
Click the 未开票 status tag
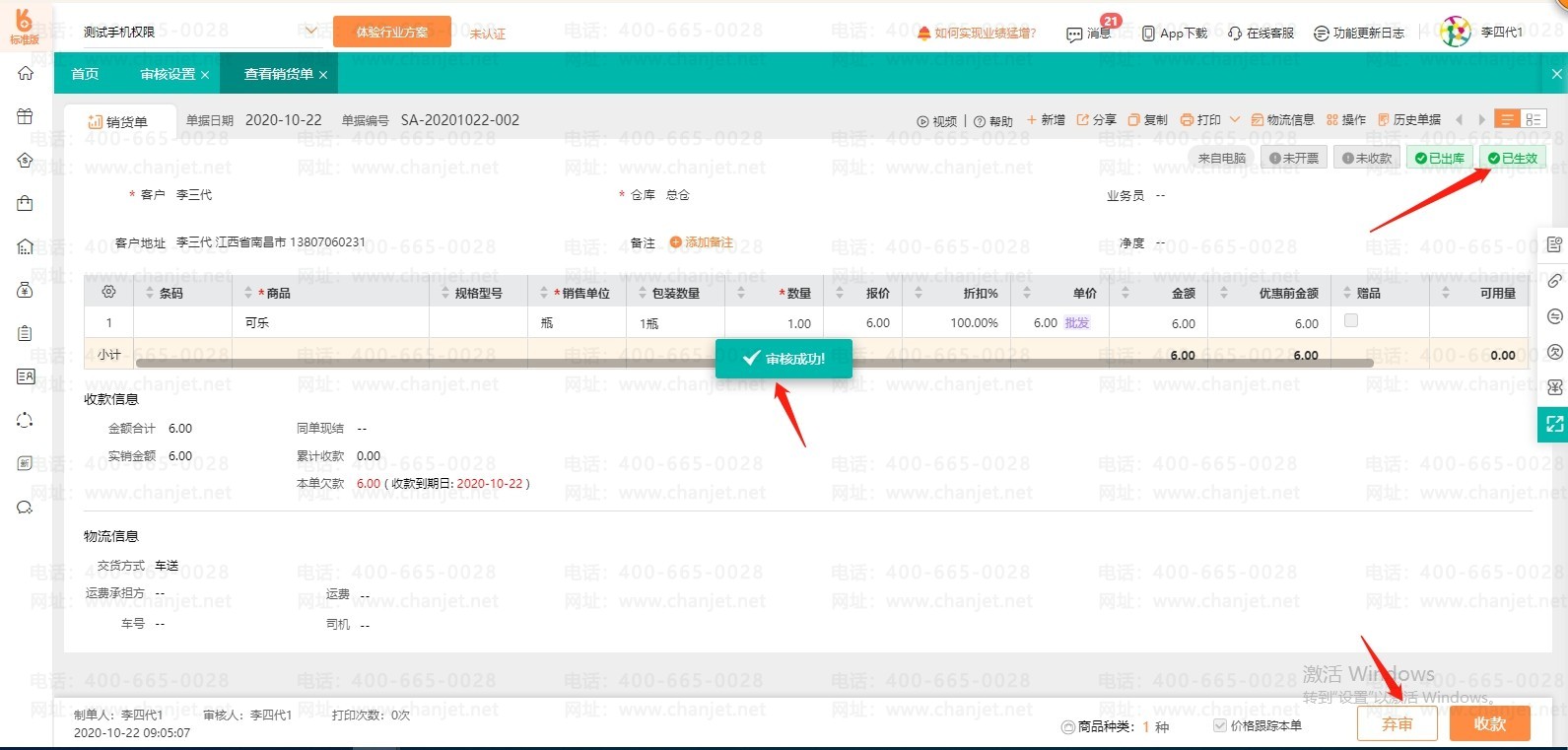point(1293,158)
